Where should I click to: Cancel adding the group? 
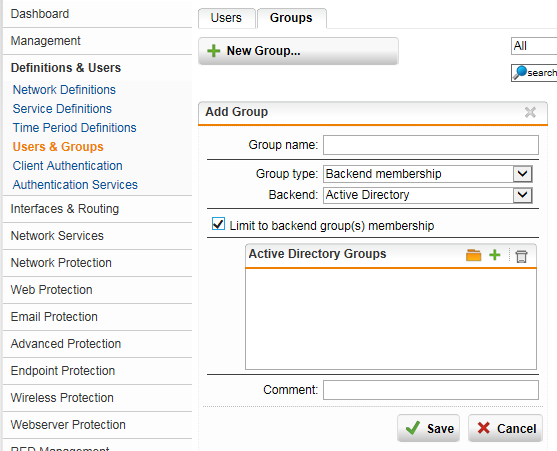[x=505, y=428]
